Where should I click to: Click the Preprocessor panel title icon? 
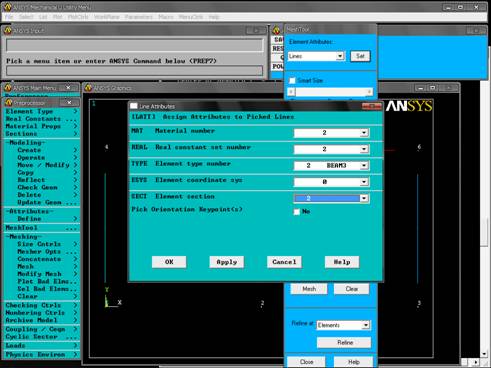9,102
